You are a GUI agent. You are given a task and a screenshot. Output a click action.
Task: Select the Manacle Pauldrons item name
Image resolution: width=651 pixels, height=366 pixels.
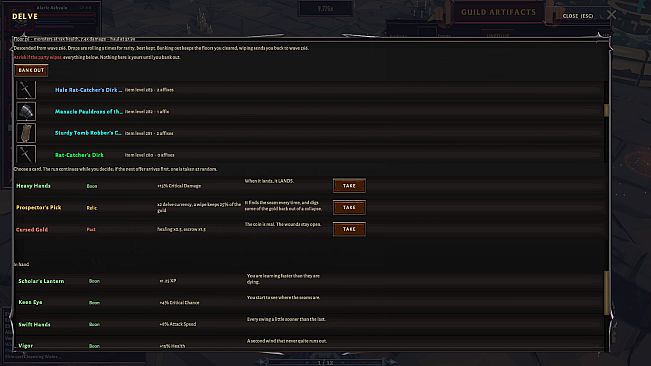tap(89, 111)
